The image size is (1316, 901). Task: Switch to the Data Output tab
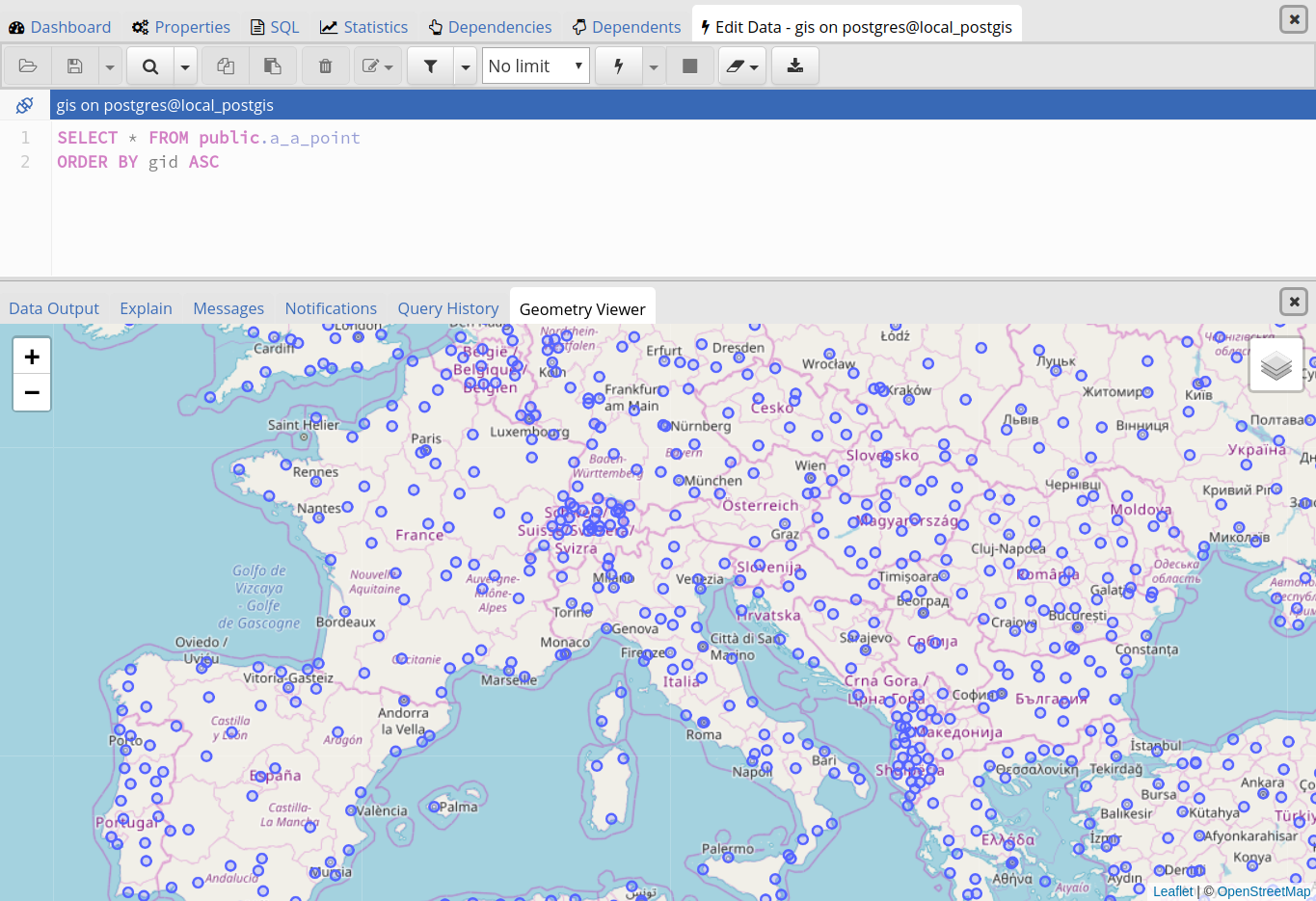(x=54, y=308)
